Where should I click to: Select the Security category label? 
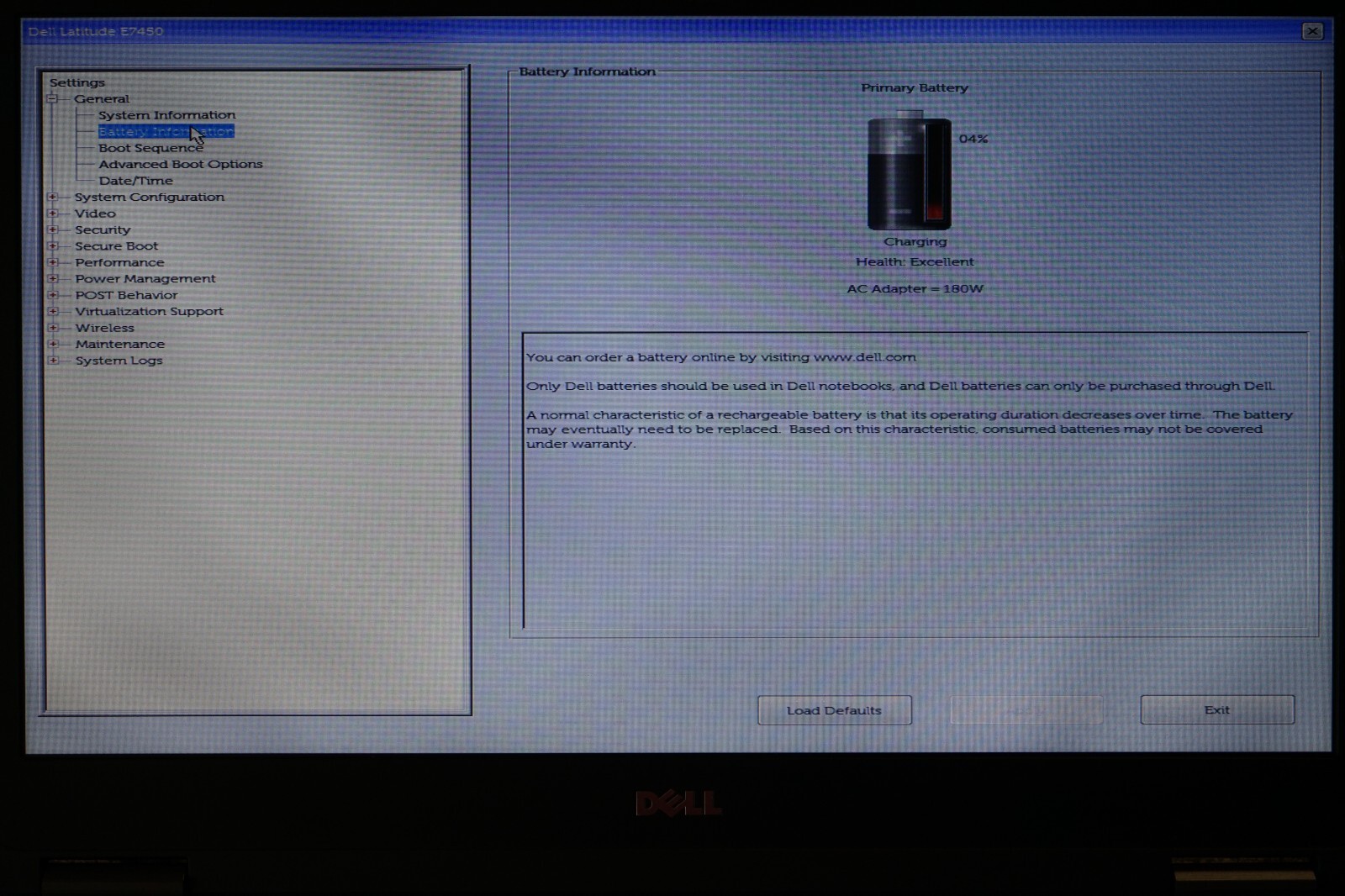point(103,229)
